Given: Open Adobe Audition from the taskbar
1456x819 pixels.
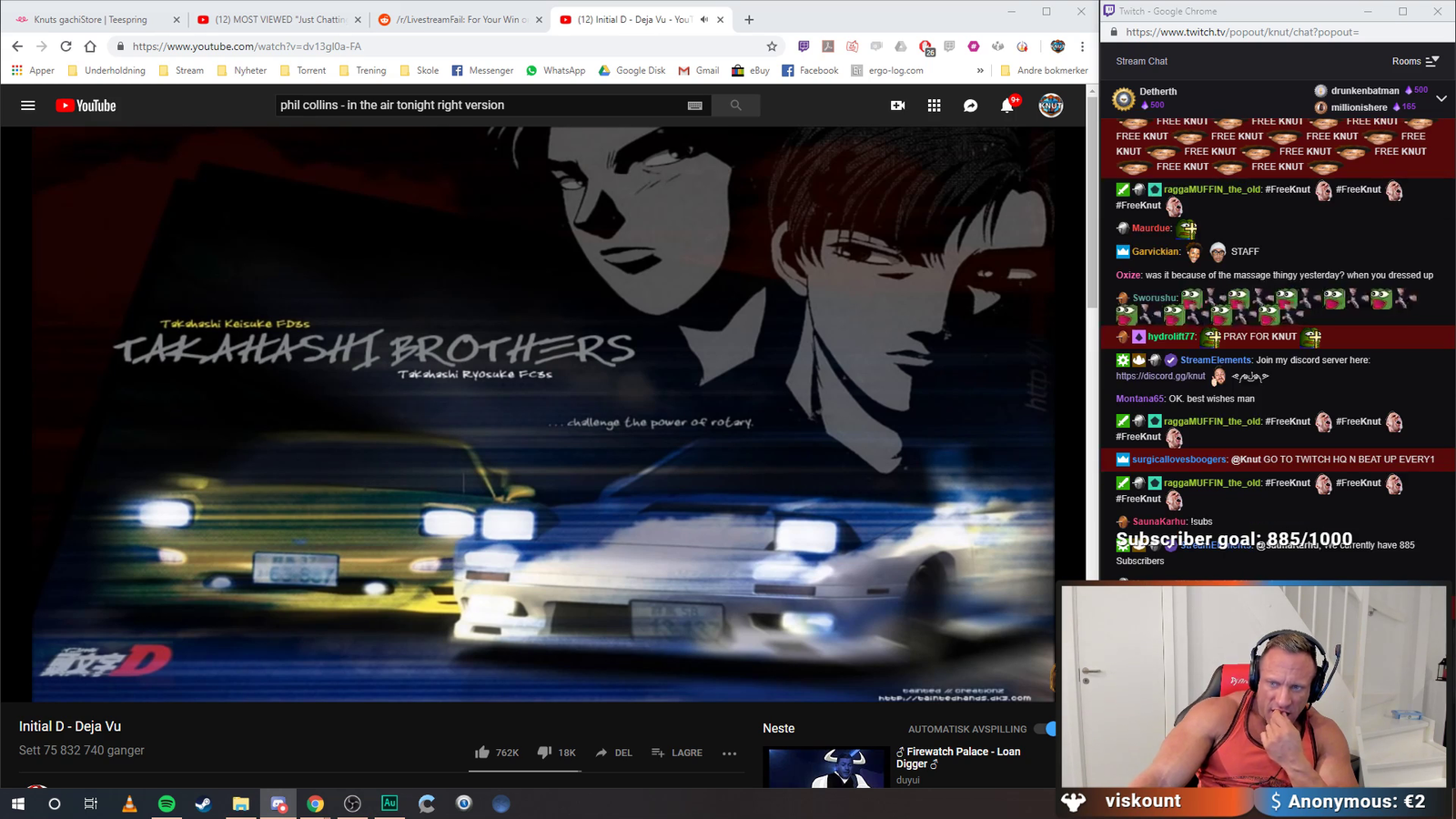Looking at the screenshot, I should [x=389, y=804].
